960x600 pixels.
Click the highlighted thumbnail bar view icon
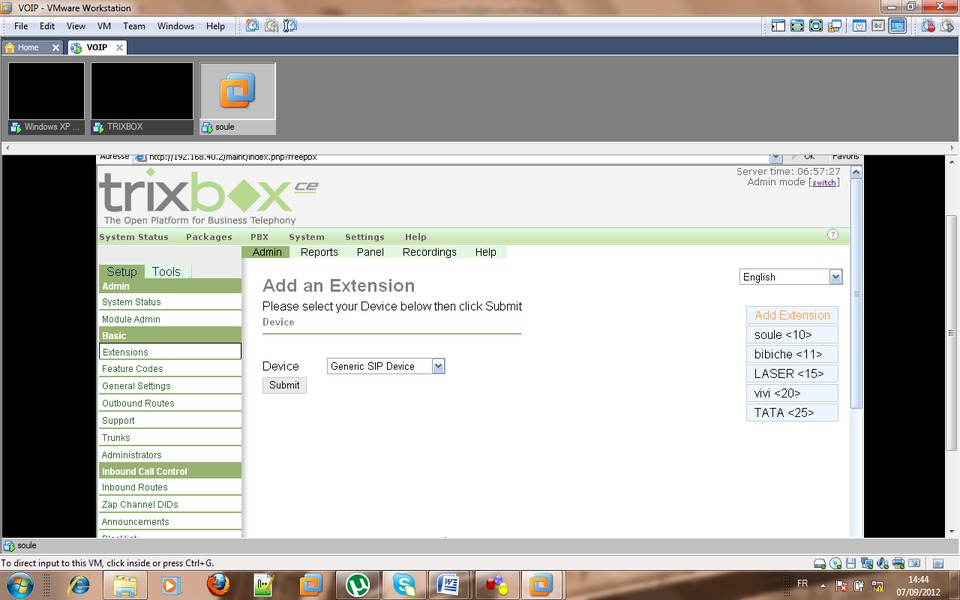click(x=898, y=26)
